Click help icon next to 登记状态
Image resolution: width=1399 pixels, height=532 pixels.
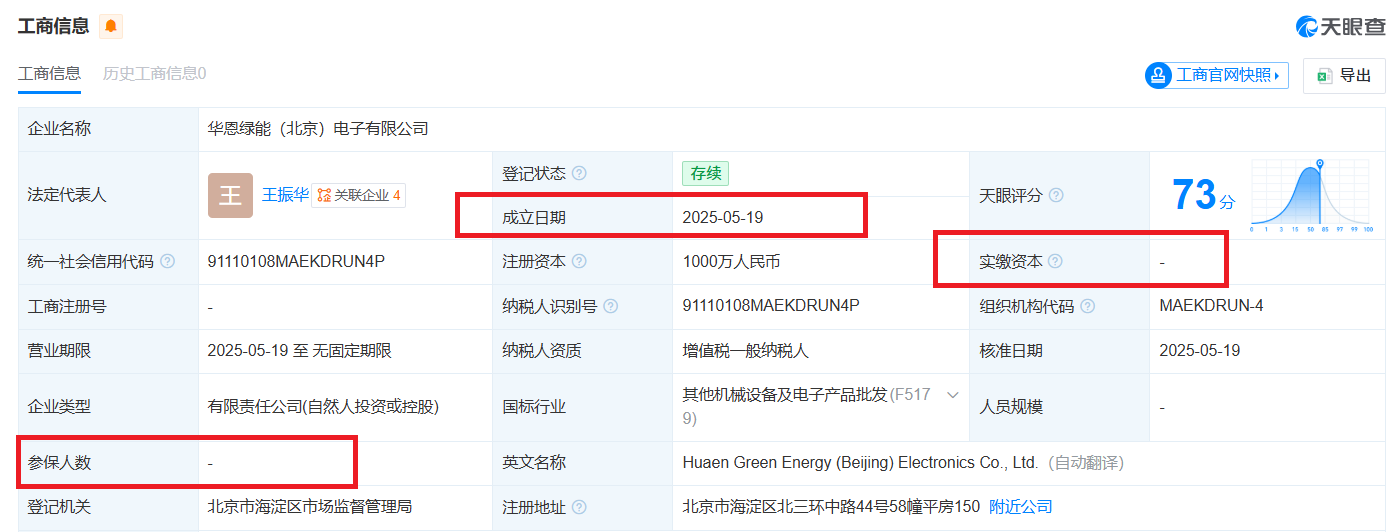579,173
